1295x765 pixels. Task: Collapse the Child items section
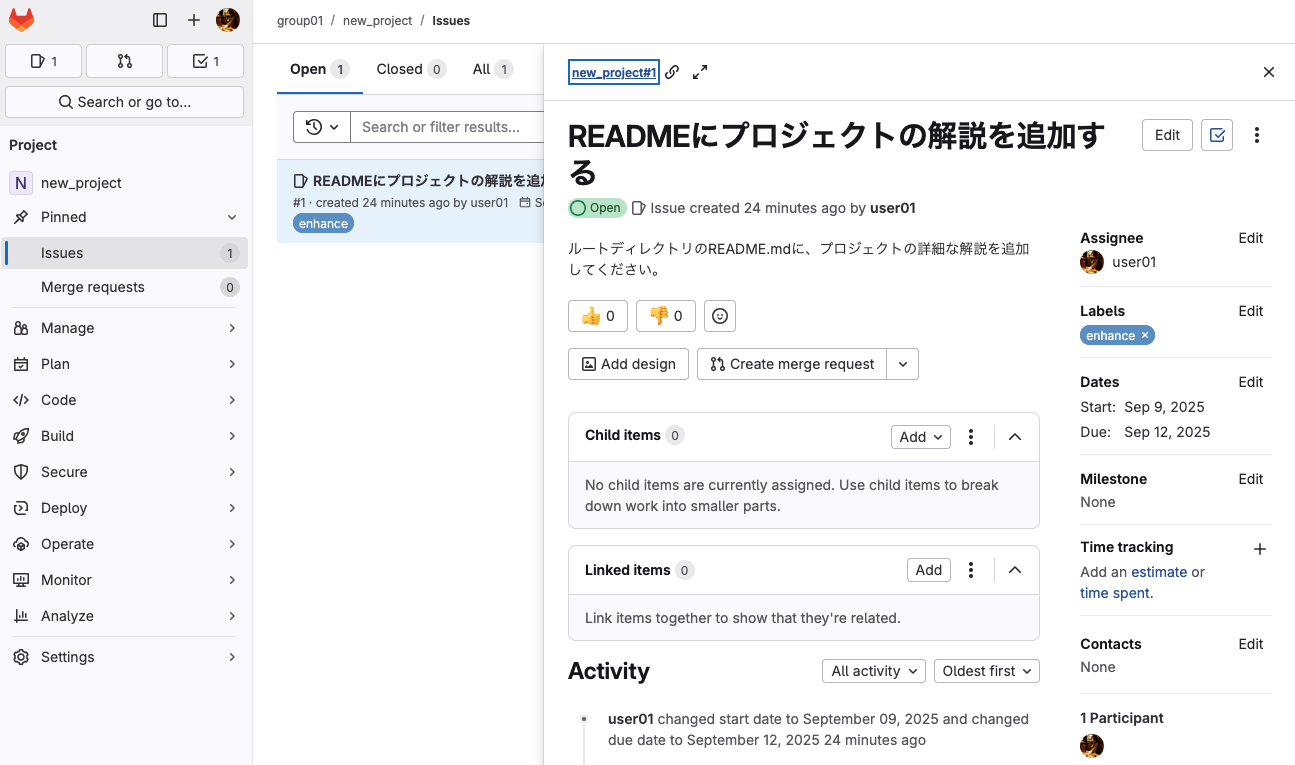(x=1015, y=437)
